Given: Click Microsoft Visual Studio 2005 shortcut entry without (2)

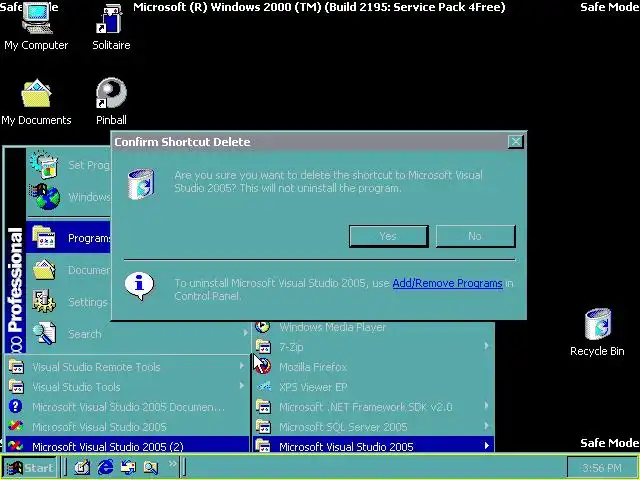Looking at the screenshot, I should 127,427.
